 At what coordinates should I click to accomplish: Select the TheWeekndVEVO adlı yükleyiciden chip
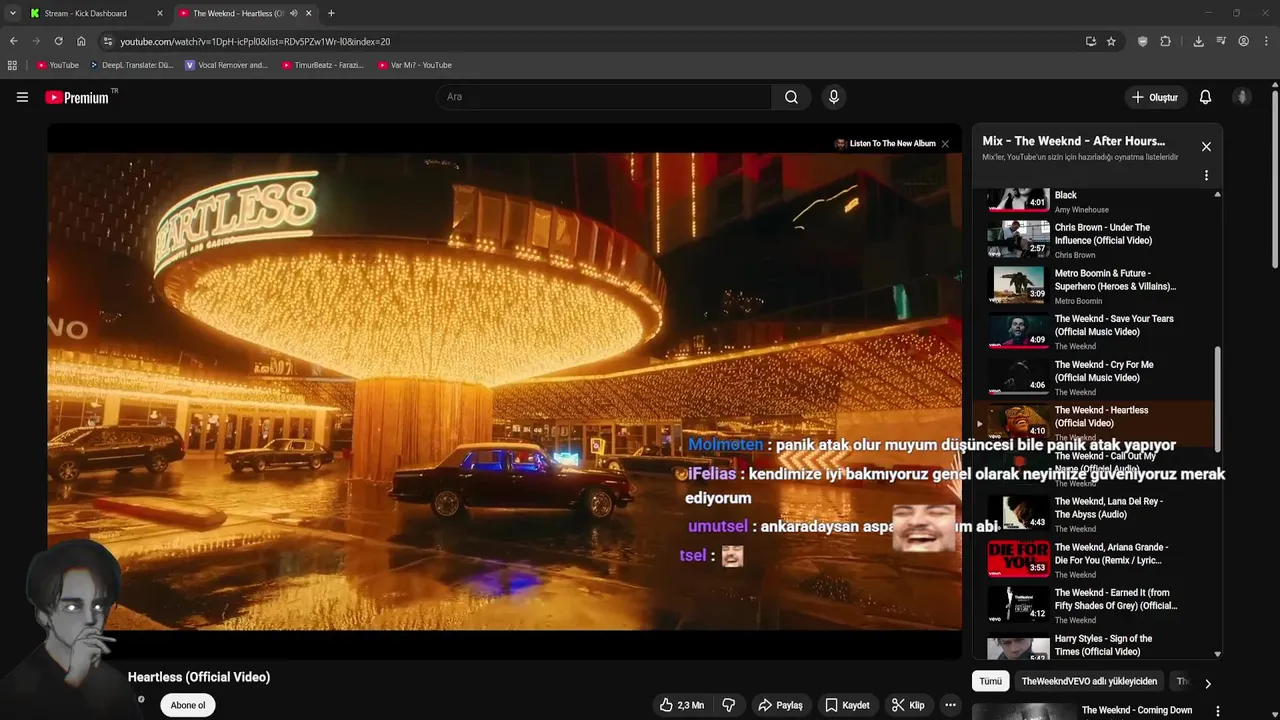[x=1089, y=681]
